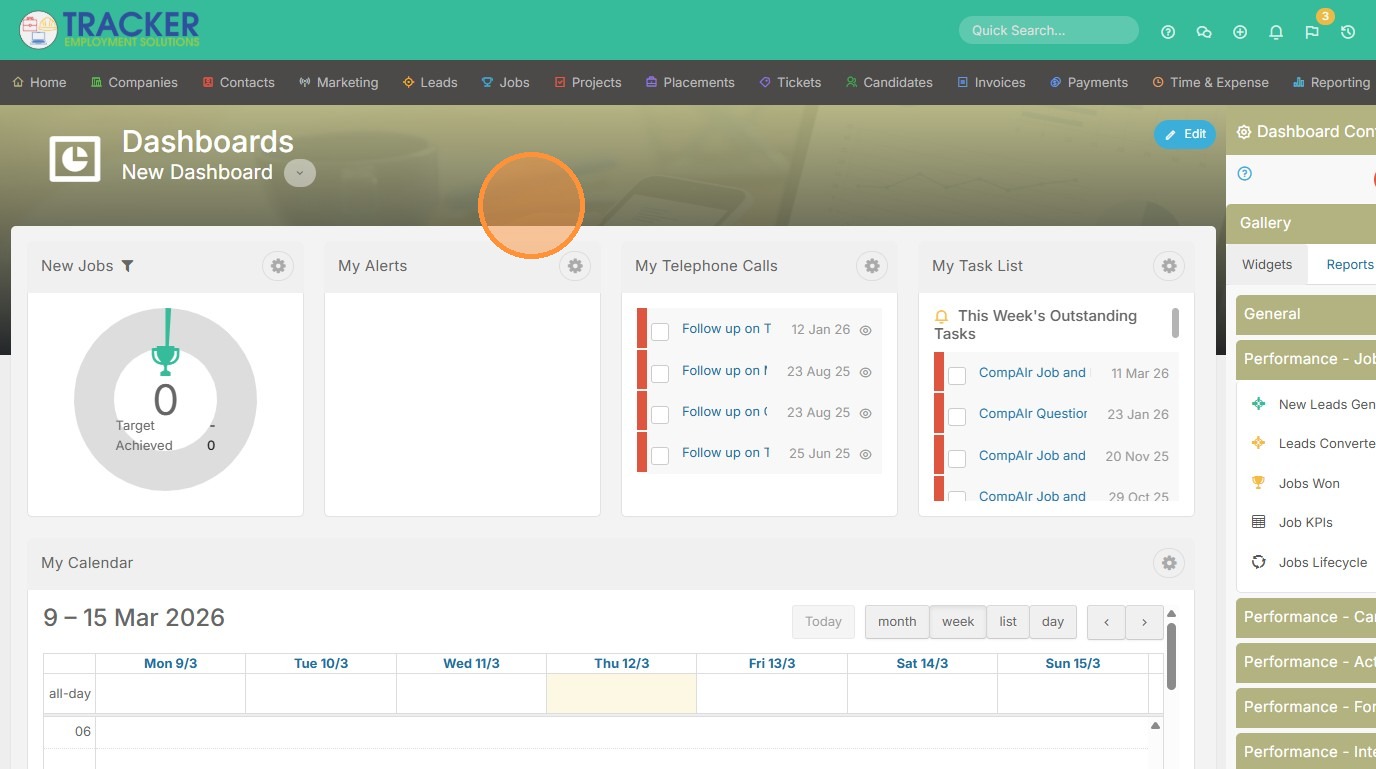
Task: Open the recent history clock icon
Action: 1348,32
